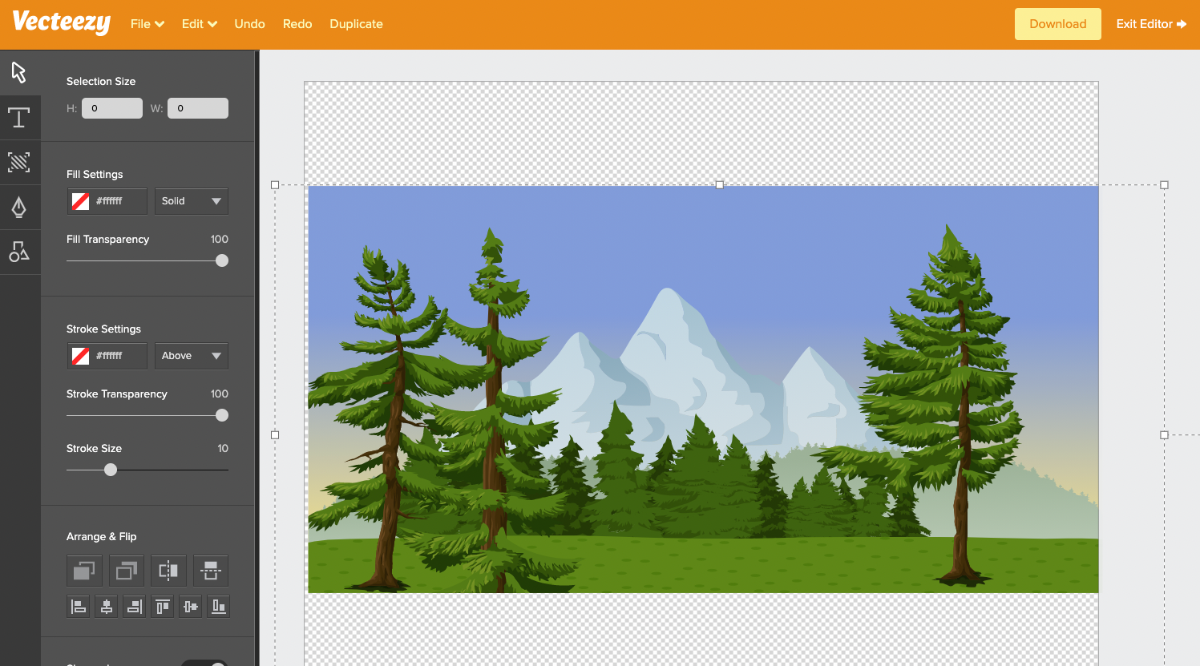Align objects to left edge
The image size is (1200, 666).
tap(78, 606)
